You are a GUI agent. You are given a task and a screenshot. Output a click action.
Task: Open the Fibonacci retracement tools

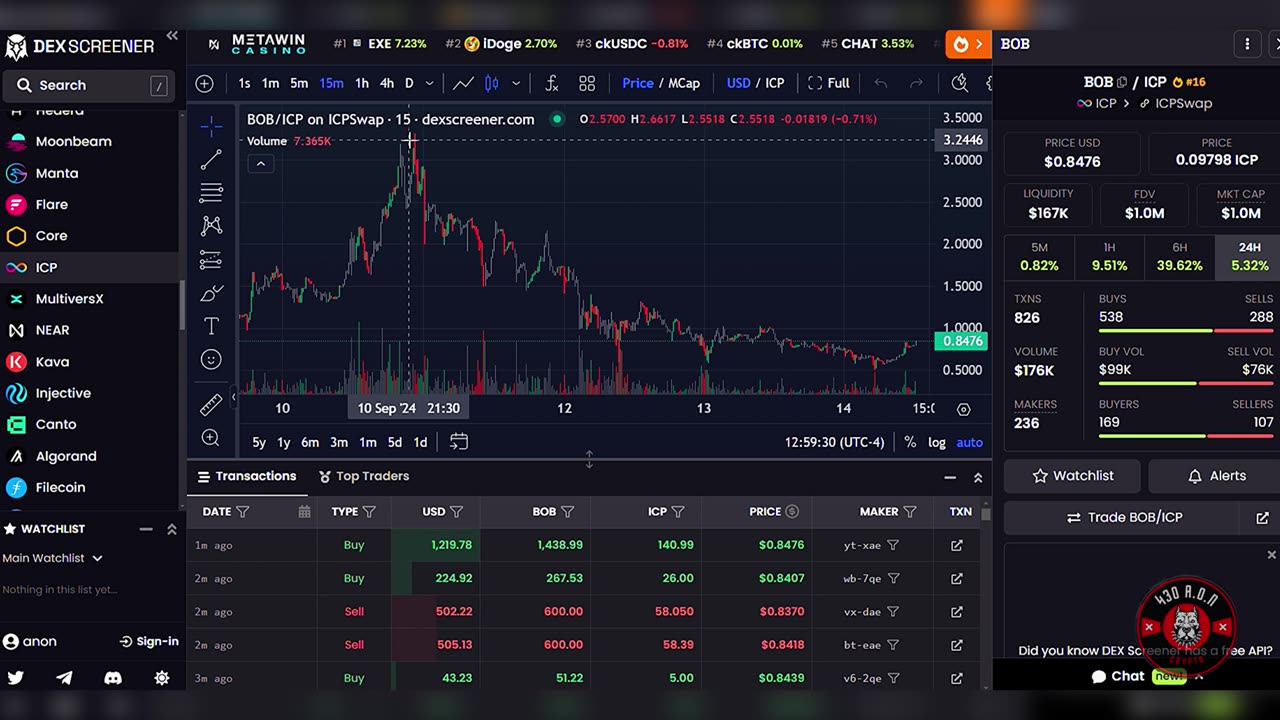[x=211, y=193]
